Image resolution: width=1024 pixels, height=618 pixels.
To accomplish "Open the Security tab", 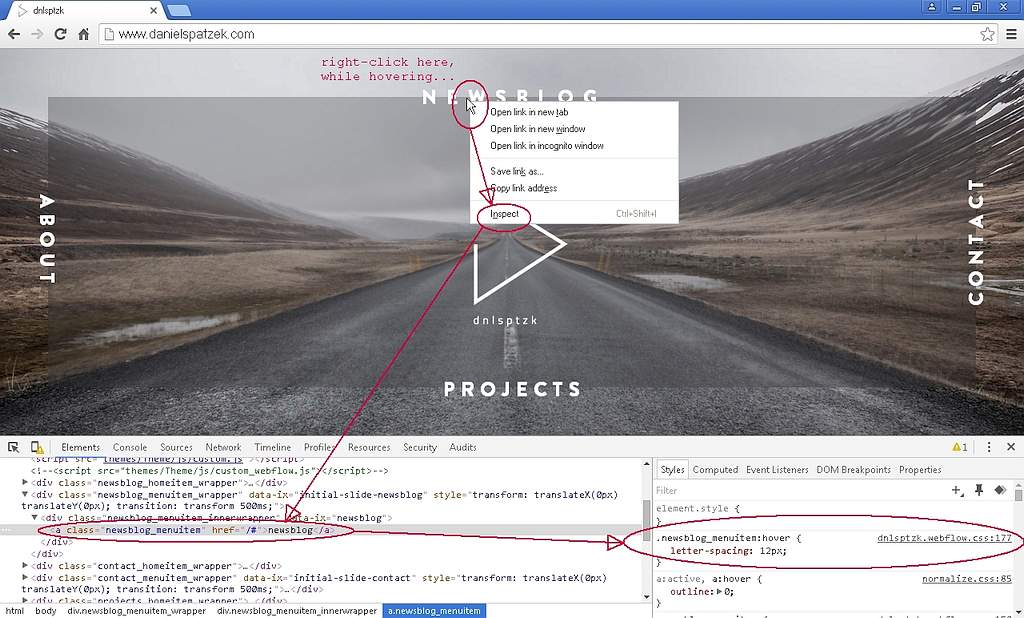I will pos(419,447).
